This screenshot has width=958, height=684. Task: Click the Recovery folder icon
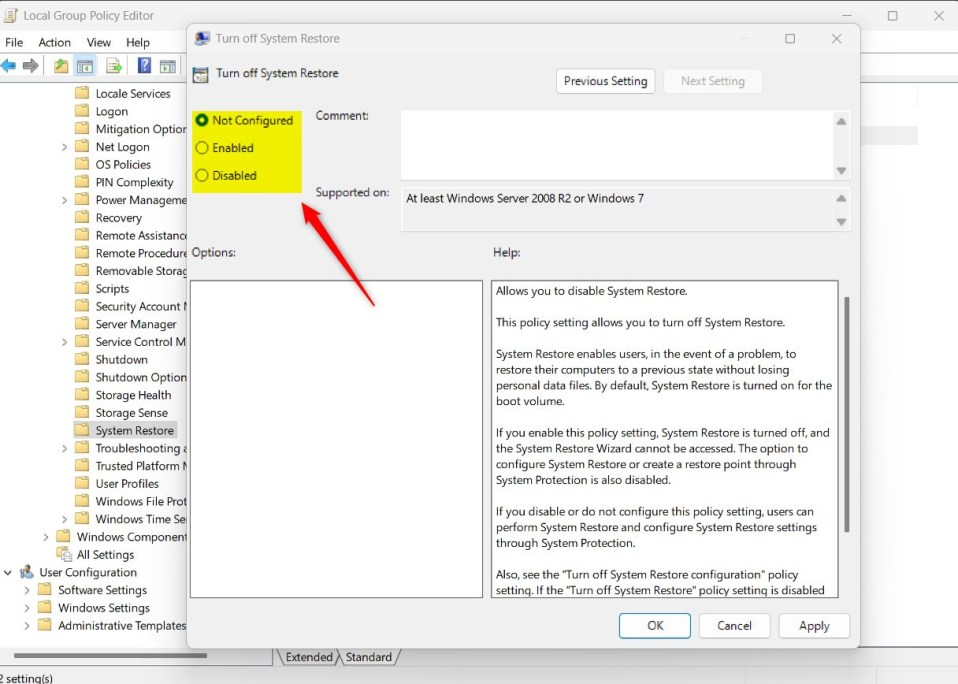click(x=82, y=217)
